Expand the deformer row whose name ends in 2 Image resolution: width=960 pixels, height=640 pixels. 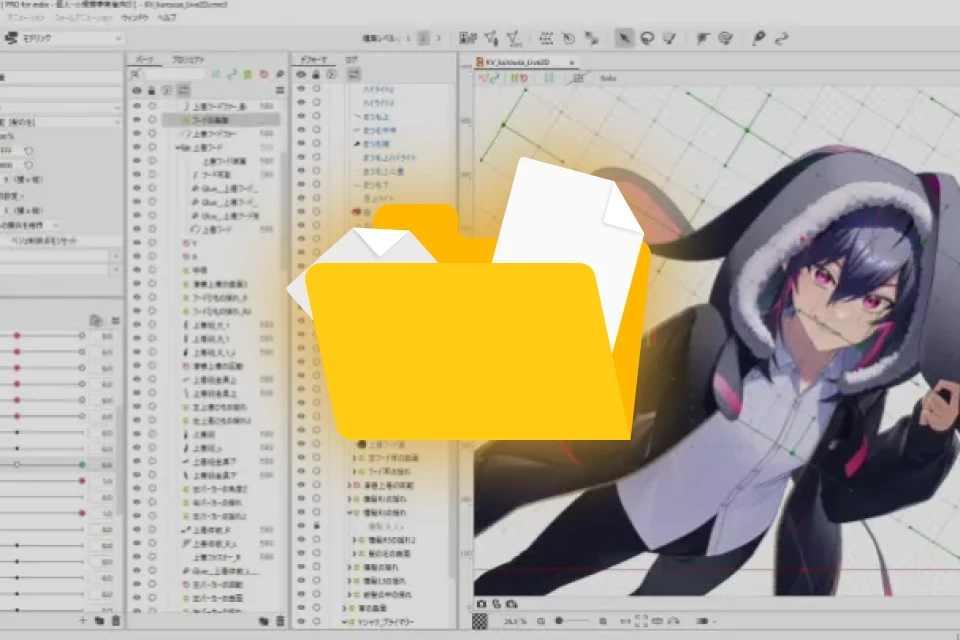coord(354,540)
